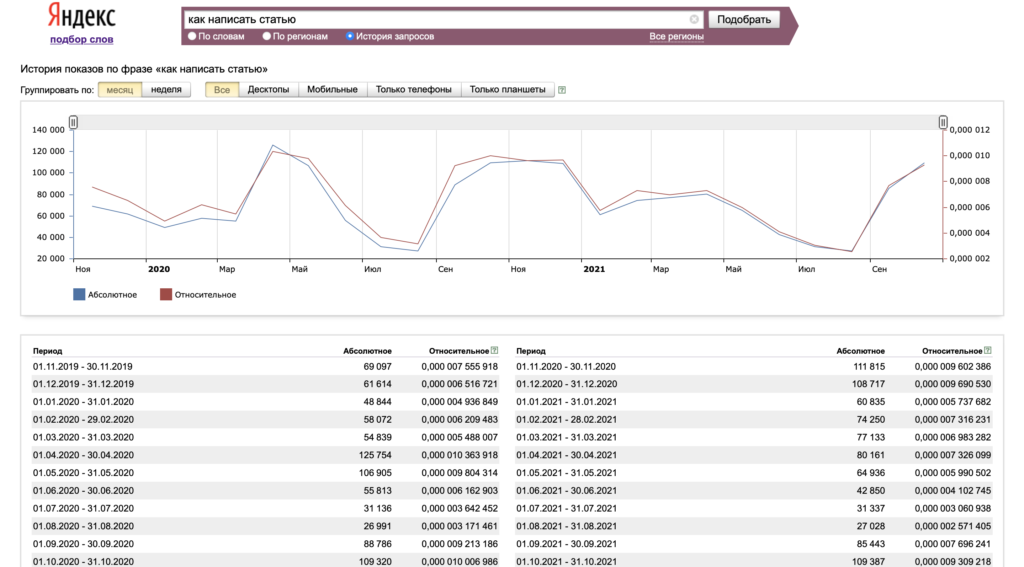
Task: Select the История запросов radio button
Action: click(x=350, y=37)
